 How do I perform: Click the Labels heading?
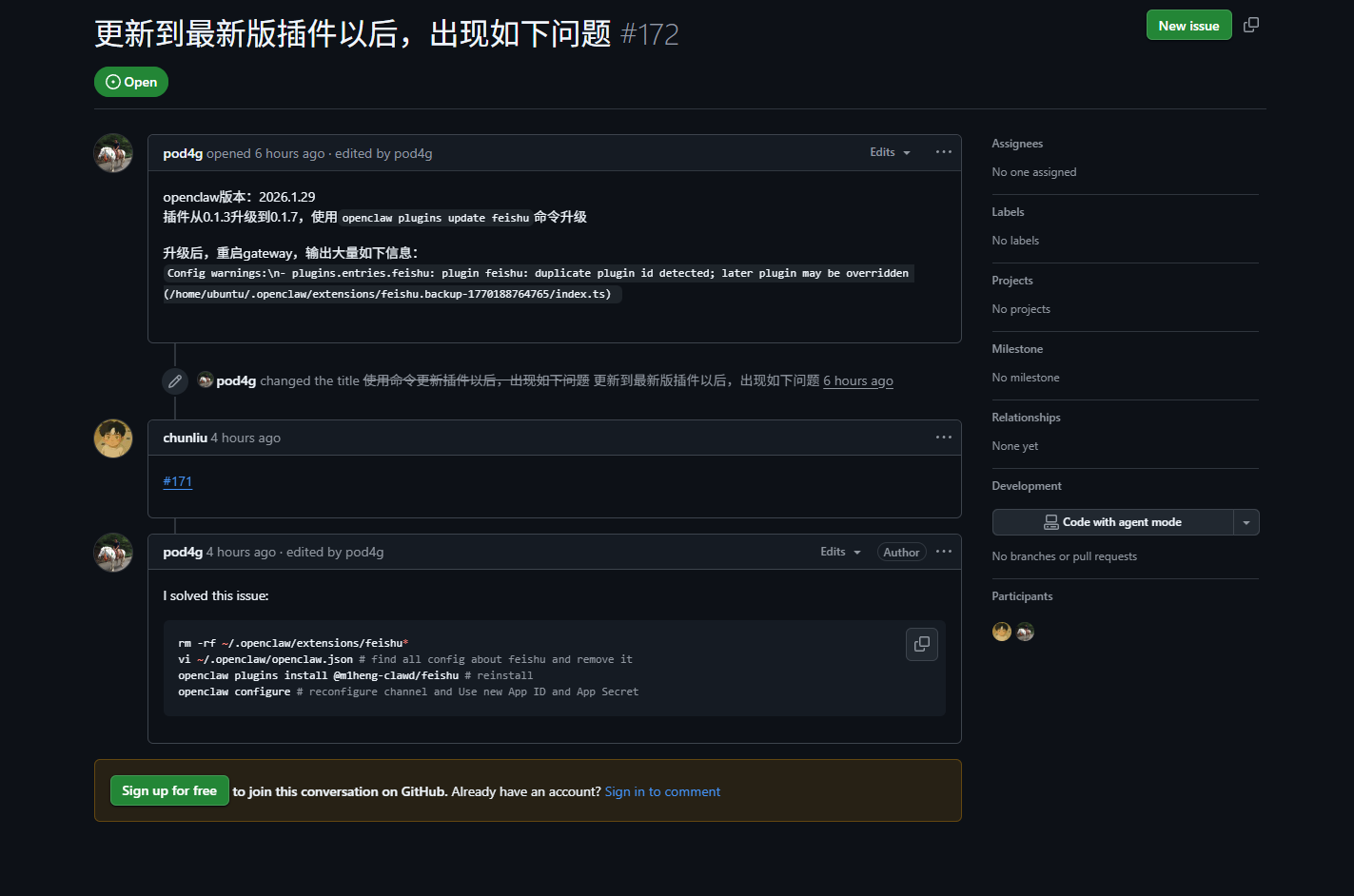1008,212
